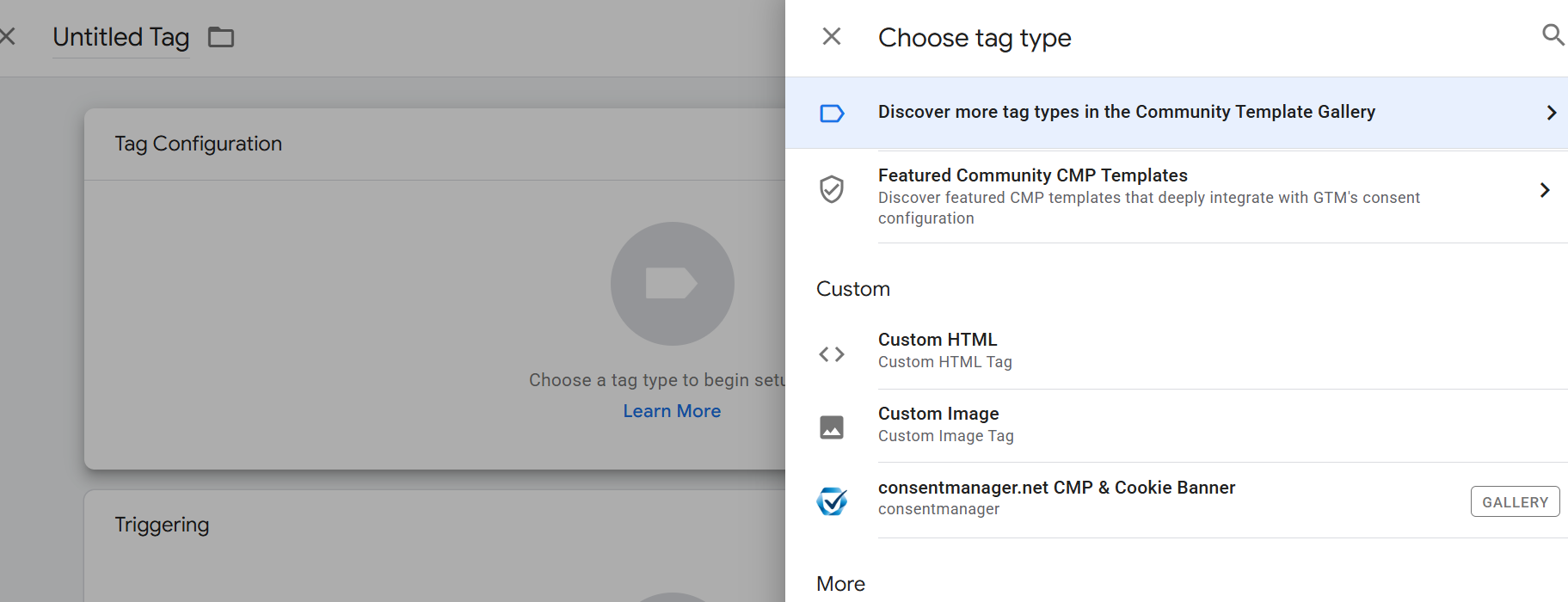1568x602 pixels.
Task: Expand the Featured Community CMP Templates chevron
Action: tap(1545, 190)
